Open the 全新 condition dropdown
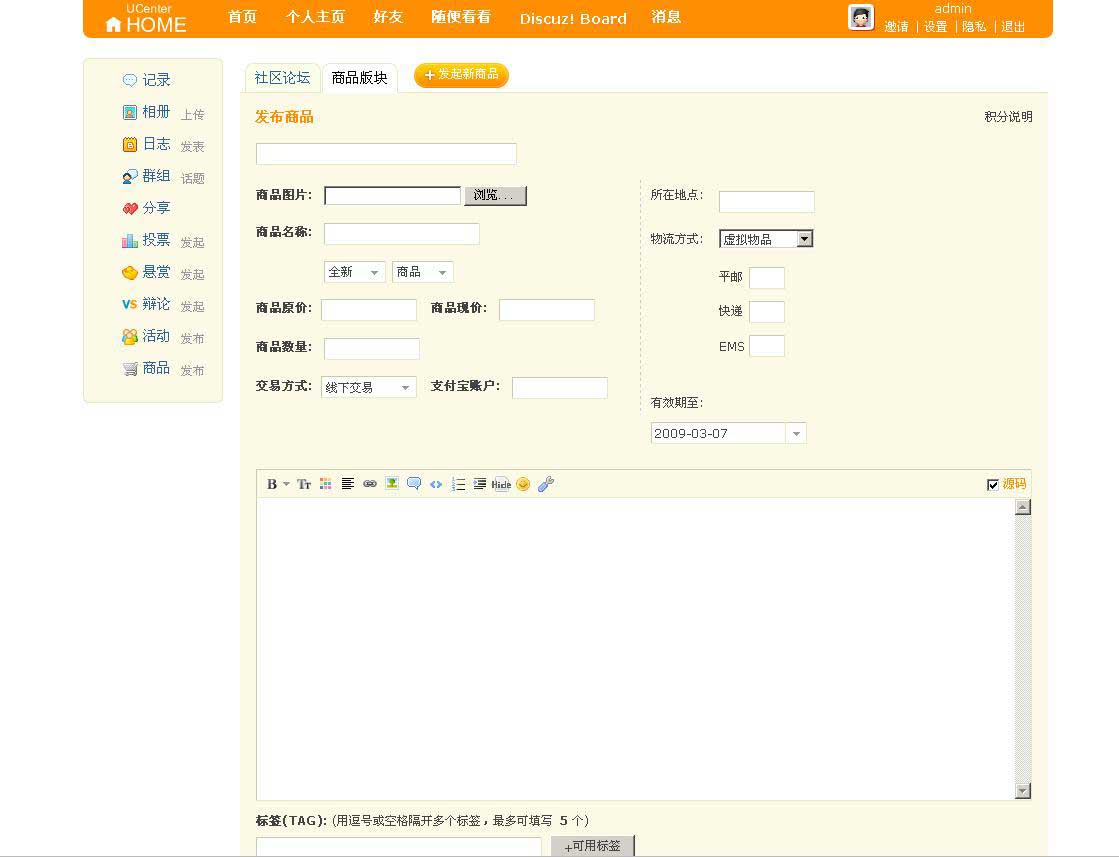Image resolution: width=1119 pixels, height=857 pixels. coord(355,272)
